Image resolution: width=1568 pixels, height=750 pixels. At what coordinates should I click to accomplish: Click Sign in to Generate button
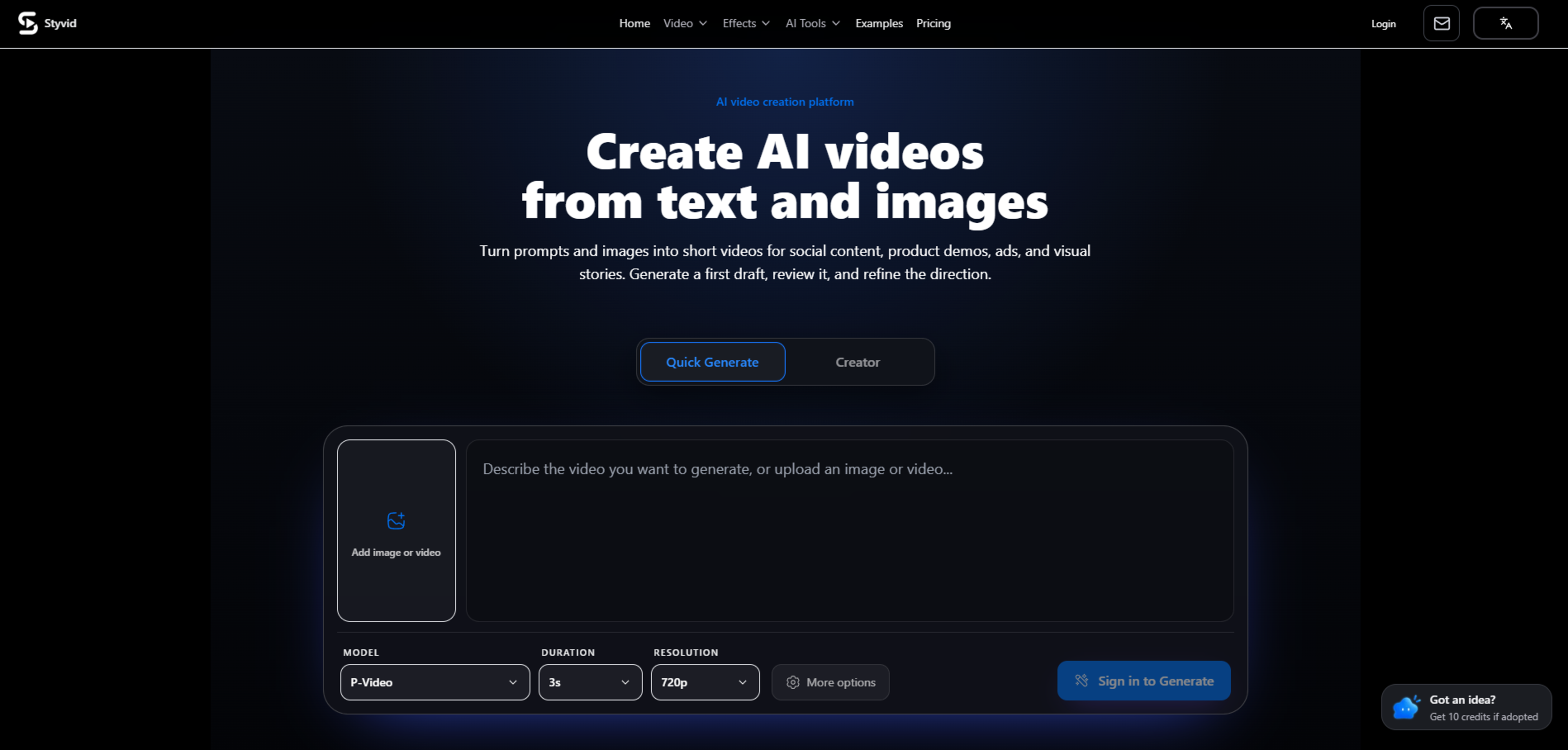tap(1143, 681)
